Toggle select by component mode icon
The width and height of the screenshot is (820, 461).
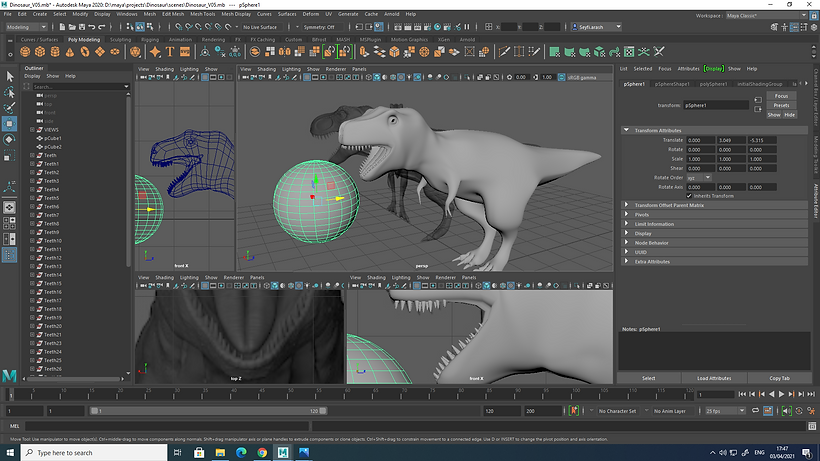tap(150, 27)
